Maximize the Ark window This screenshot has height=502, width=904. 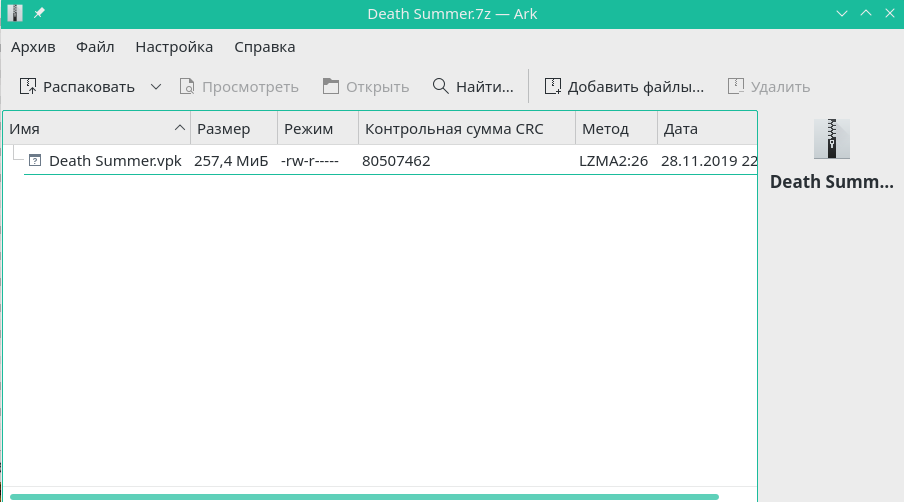point(866,13)
